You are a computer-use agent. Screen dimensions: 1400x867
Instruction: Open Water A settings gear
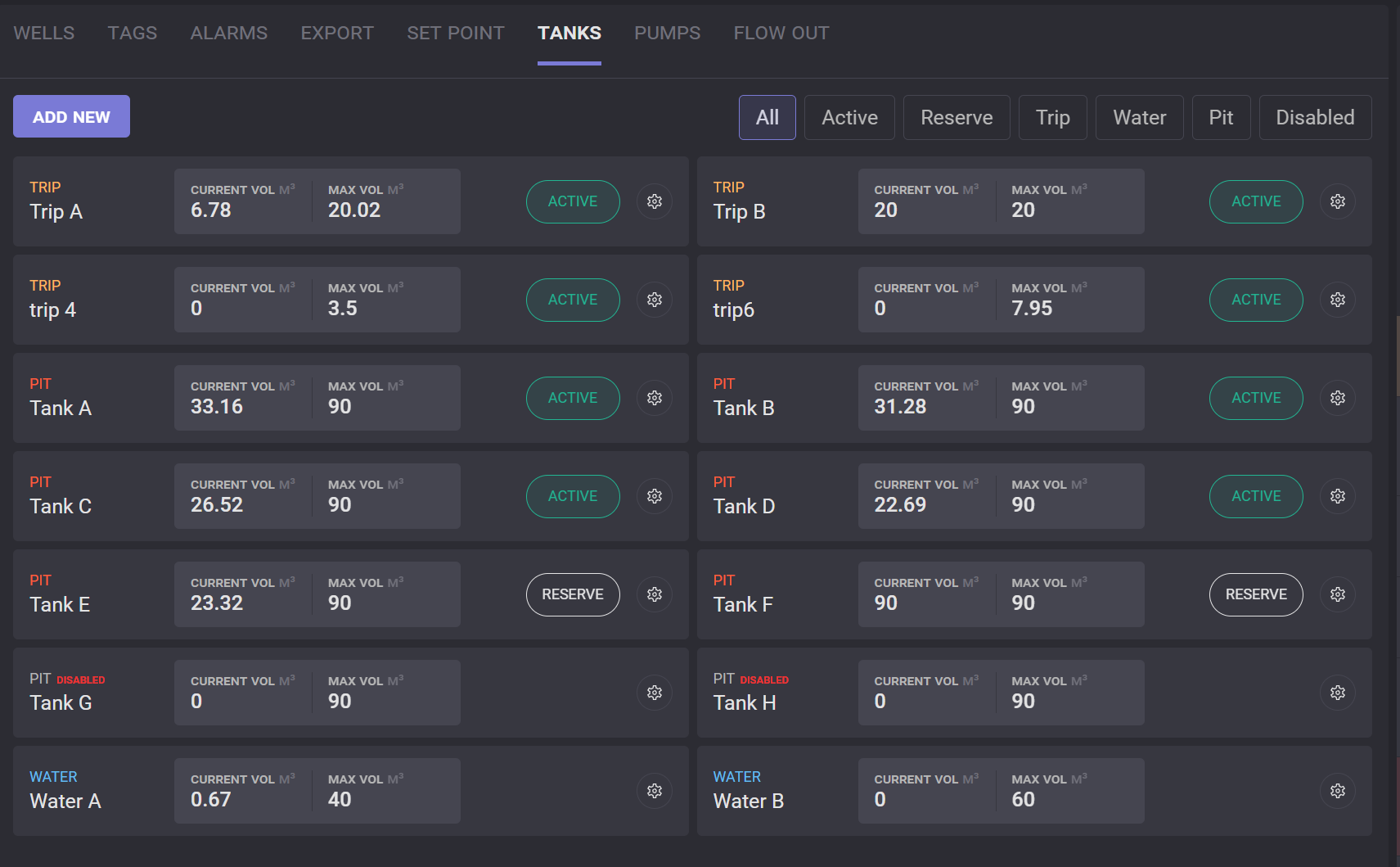(654, 791)
